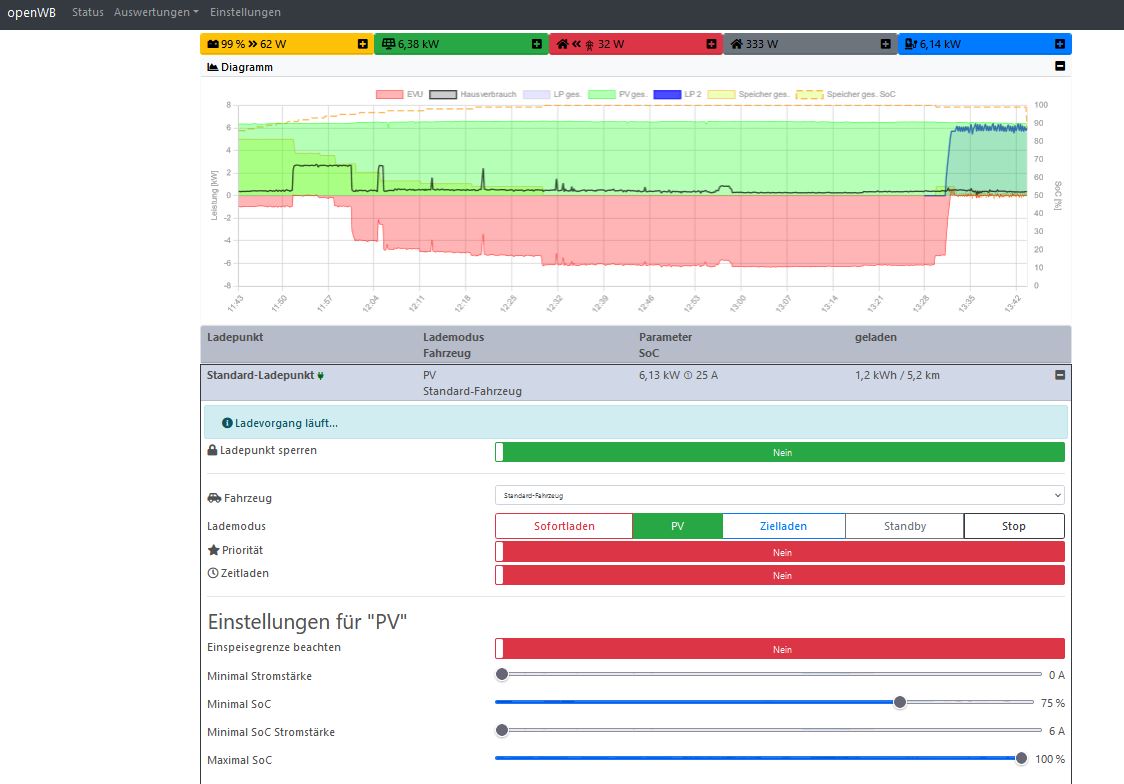Select Sofortladen charging mode
This screenshot has height=784, width=1124.
click(564, 526)
